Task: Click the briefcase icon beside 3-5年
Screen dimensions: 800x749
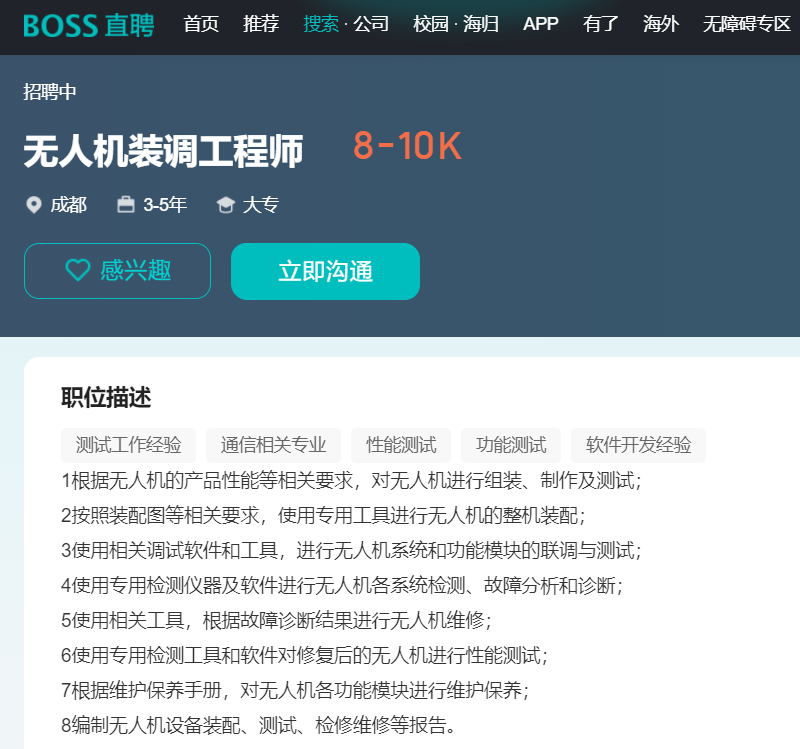Action: pyautogui.click(x=126, y=205)
